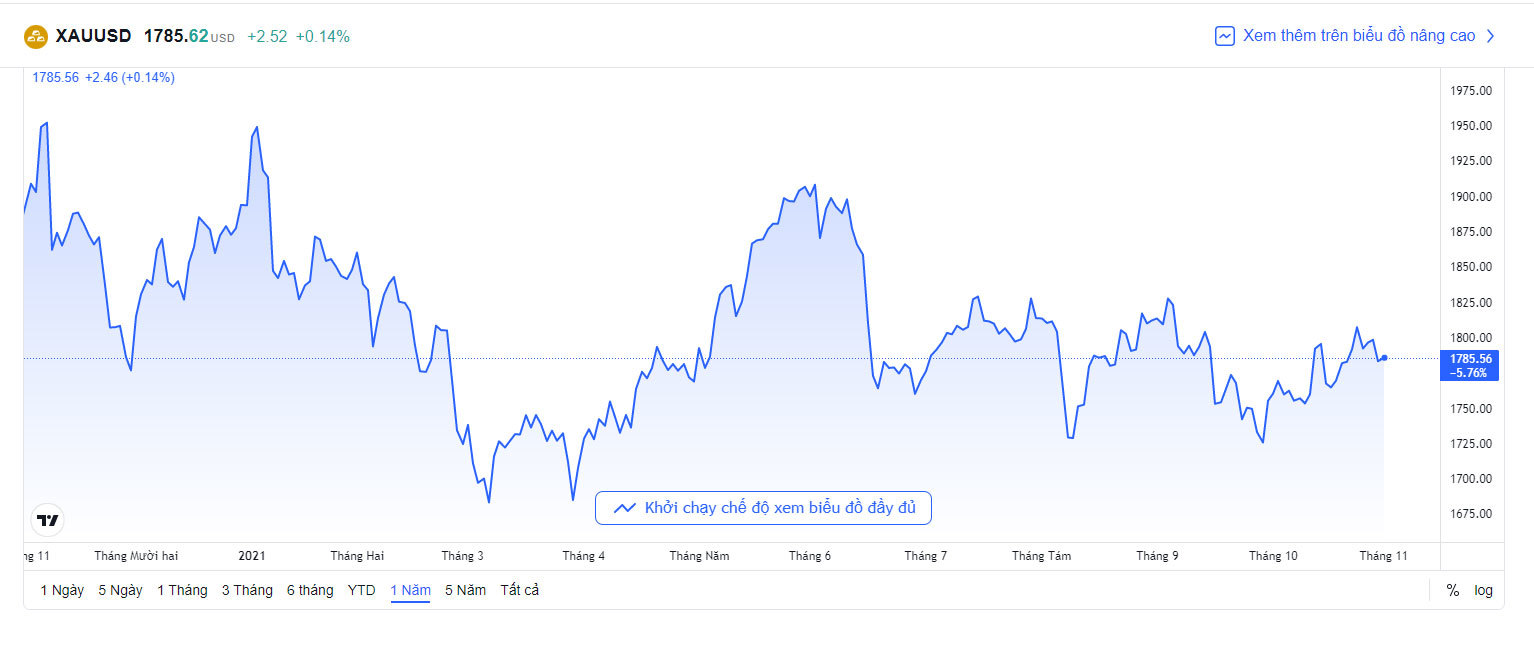1534x645 pixels.
Task: Select the '1 Năm' range
Action: tap(410, 590)
